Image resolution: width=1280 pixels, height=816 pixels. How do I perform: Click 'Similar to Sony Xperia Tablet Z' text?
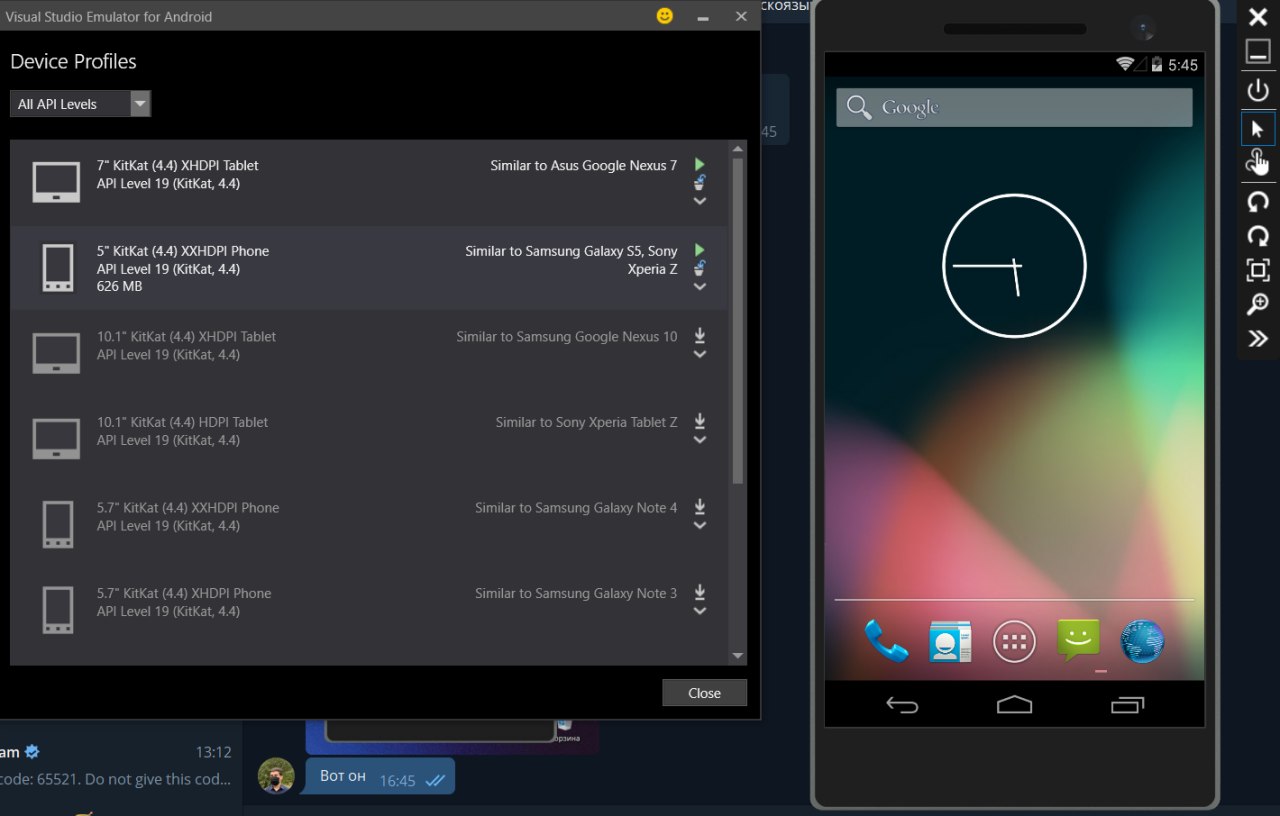(586, 422)
